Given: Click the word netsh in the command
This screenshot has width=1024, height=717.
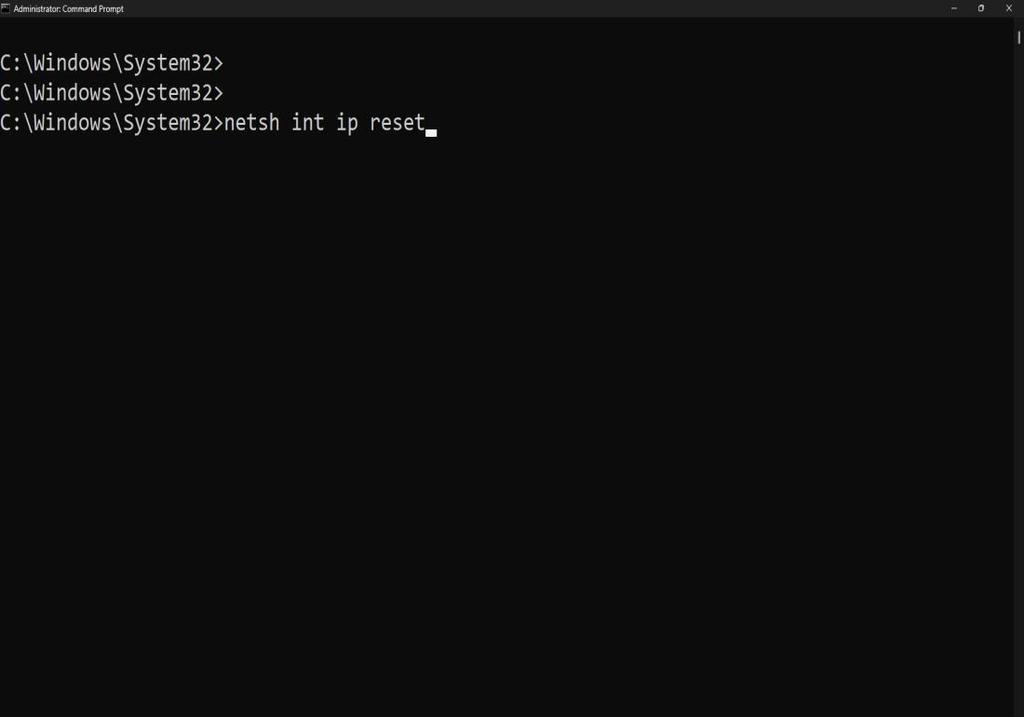Looking at the screenshot, I should (x=252, y=123).
